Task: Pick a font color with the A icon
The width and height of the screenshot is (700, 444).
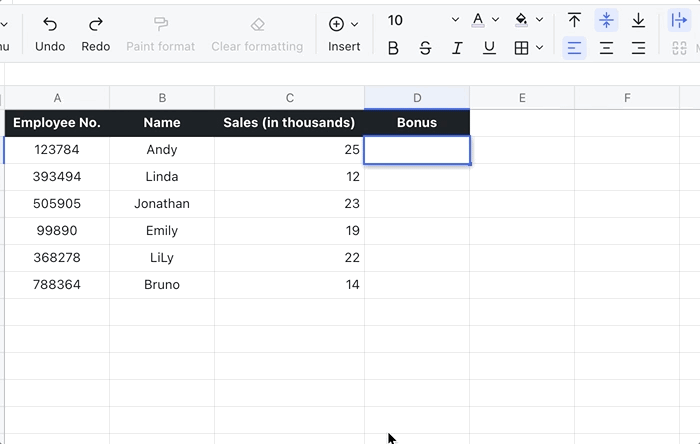Action: tap(478, 20)
